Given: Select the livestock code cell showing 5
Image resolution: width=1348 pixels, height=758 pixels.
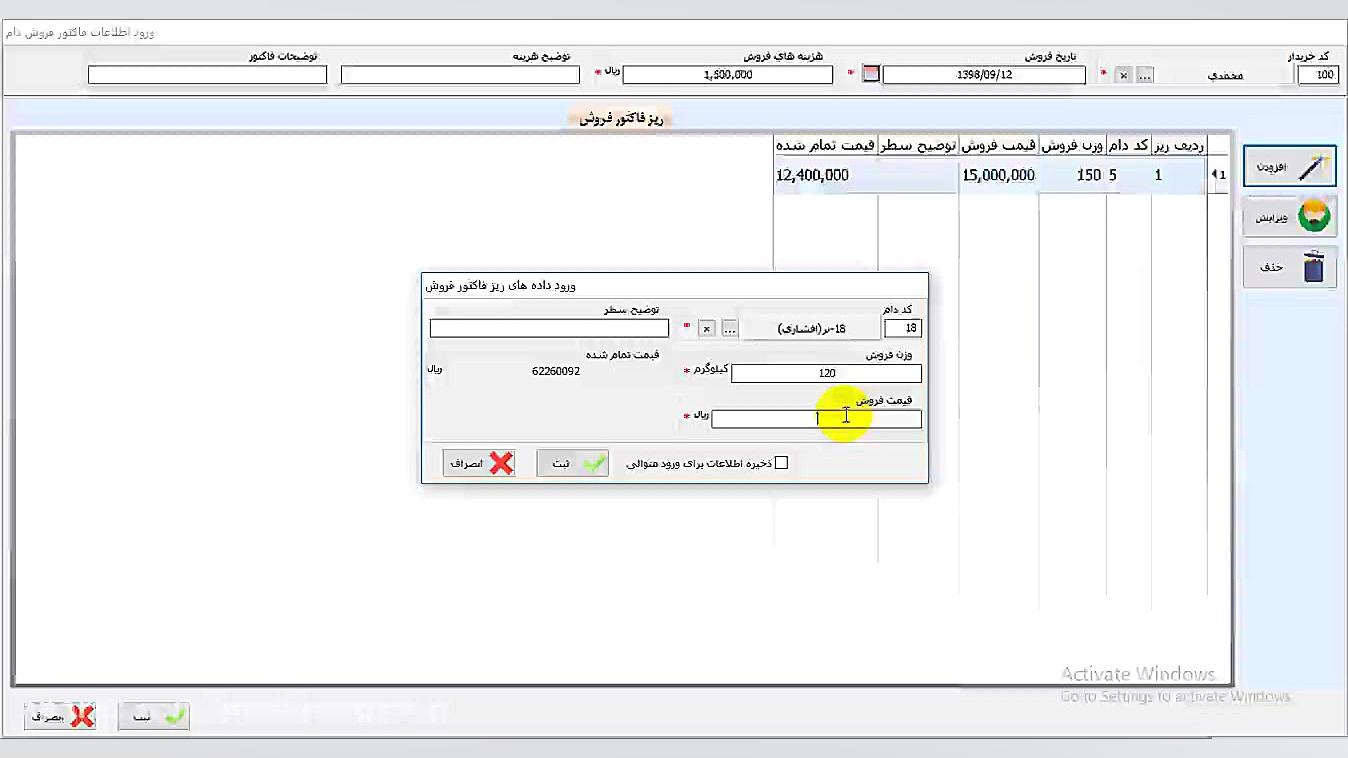Looking at the screenshot, I should pos(1128,175).
